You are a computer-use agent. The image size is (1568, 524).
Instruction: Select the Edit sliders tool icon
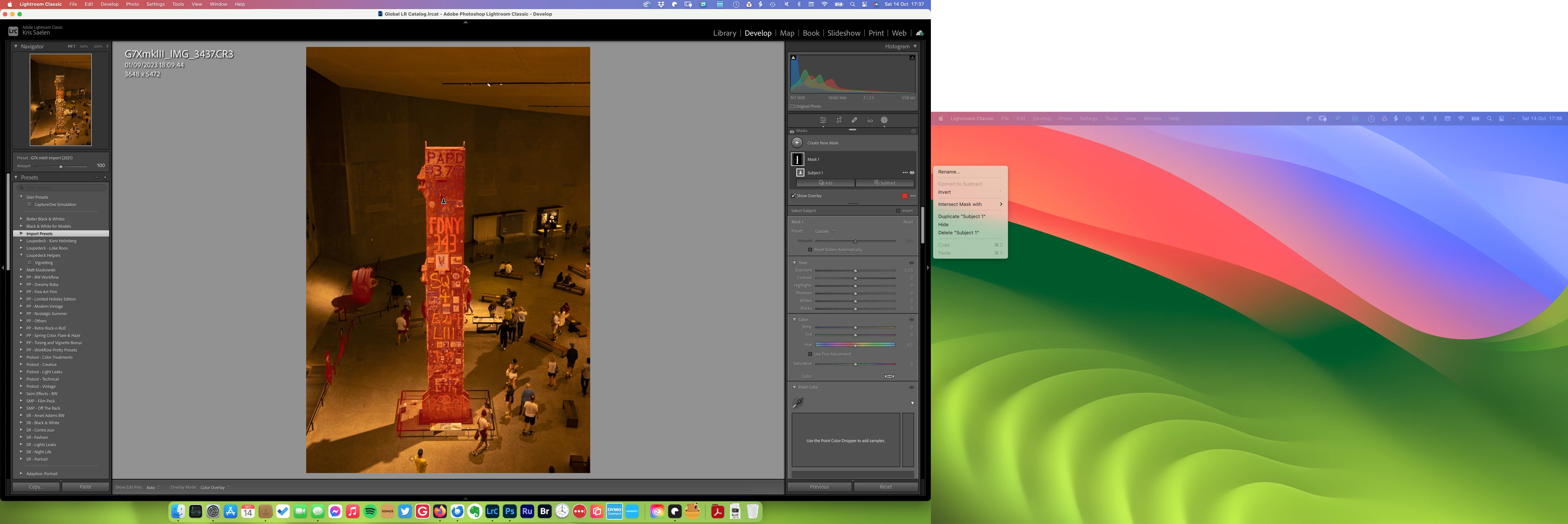(822, 120)
